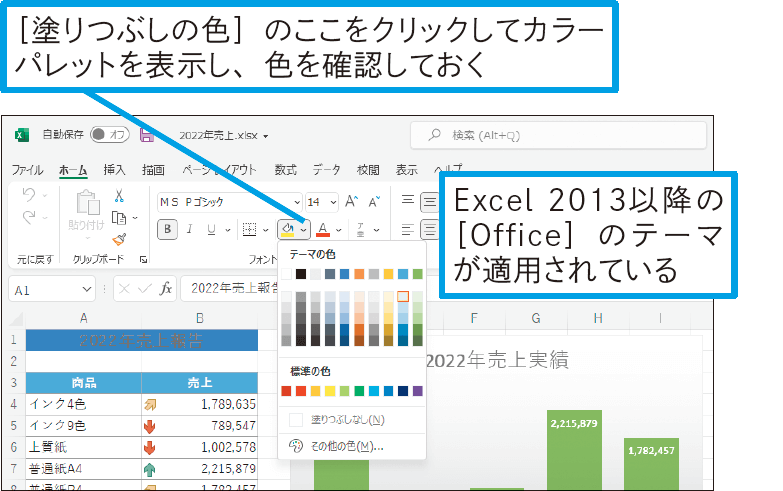Open the 挿入 (Insert) ribbon tab
The image size is (783, 491).
tap(114, 169)
